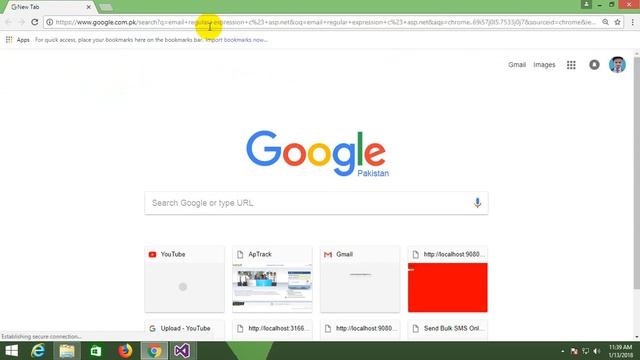Viewport: 640px width, 360px height.
Task: Click the Import bookmarks now link
Action: (237, 40)
